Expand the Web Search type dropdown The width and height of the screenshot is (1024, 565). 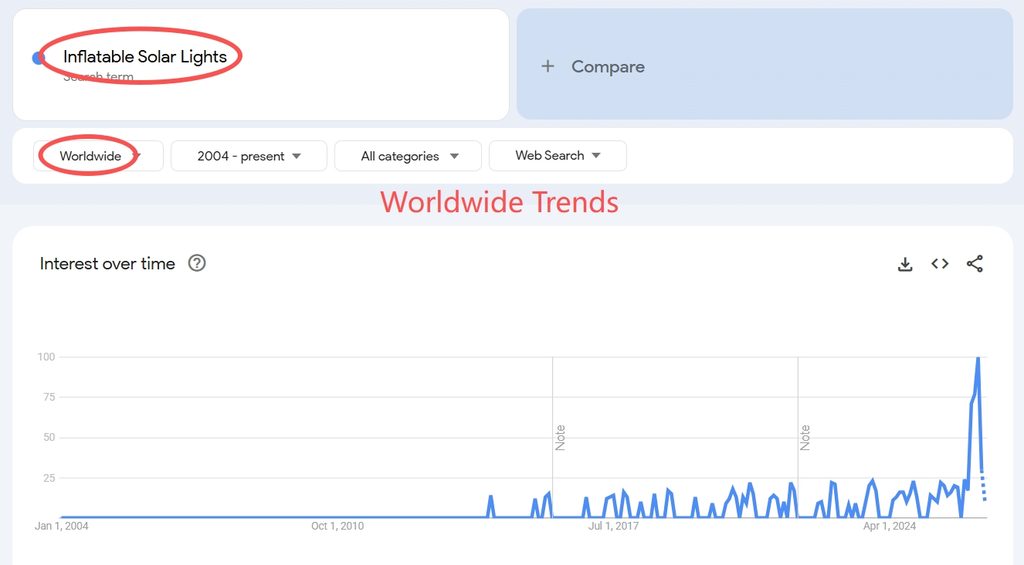click(558, 155)
